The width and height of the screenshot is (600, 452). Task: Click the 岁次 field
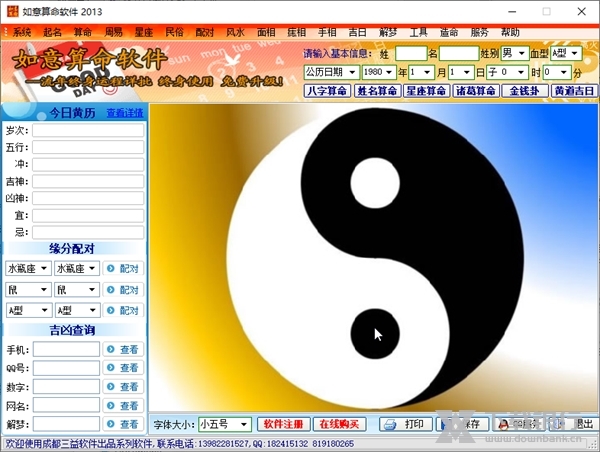point(88,130)
